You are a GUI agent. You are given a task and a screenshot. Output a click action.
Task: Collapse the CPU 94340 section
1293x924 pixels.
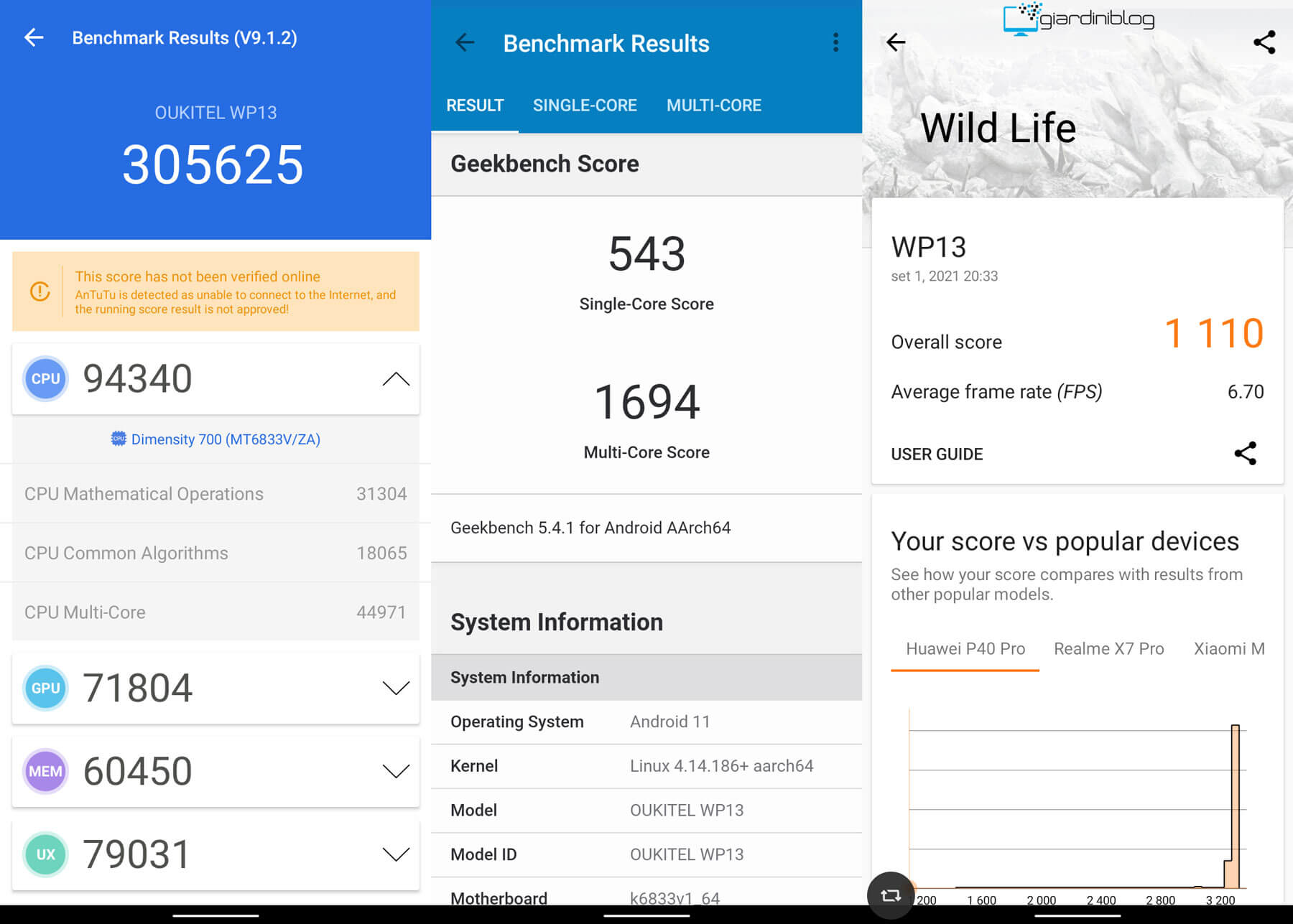(396, 378)
